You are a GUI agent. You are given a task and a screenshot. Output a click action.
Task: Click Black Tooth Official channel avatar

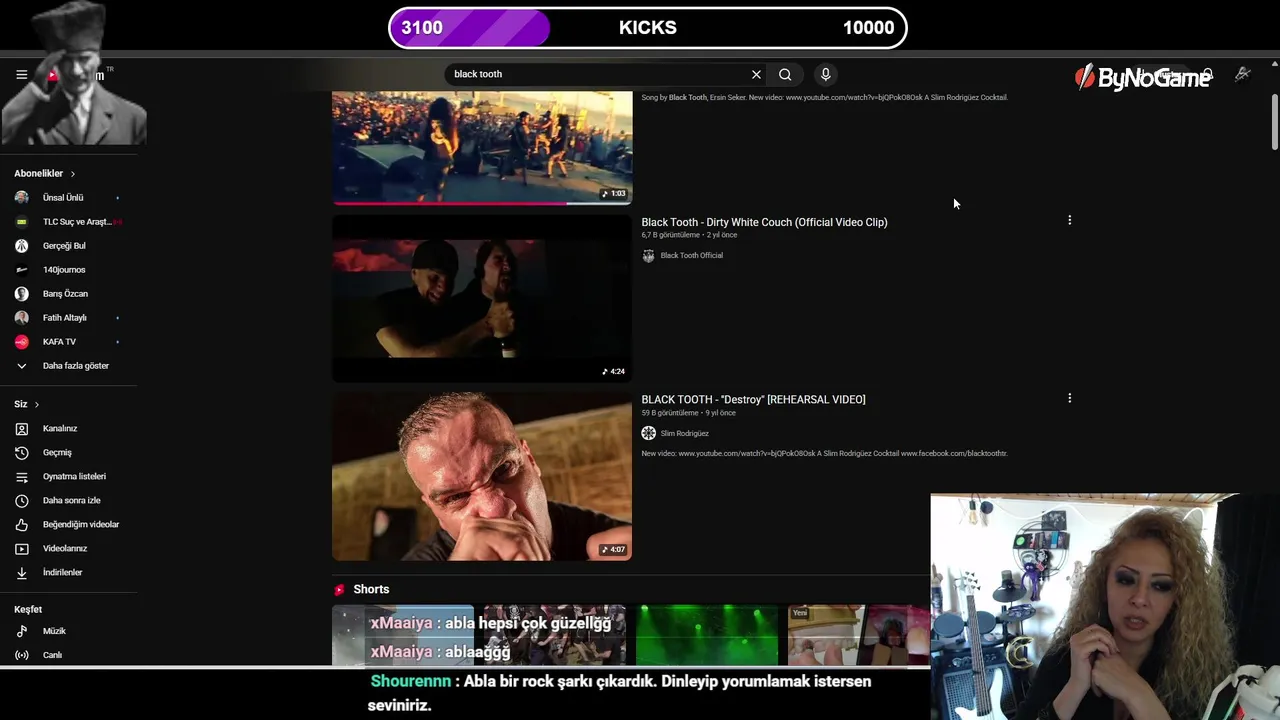point(648,256)
